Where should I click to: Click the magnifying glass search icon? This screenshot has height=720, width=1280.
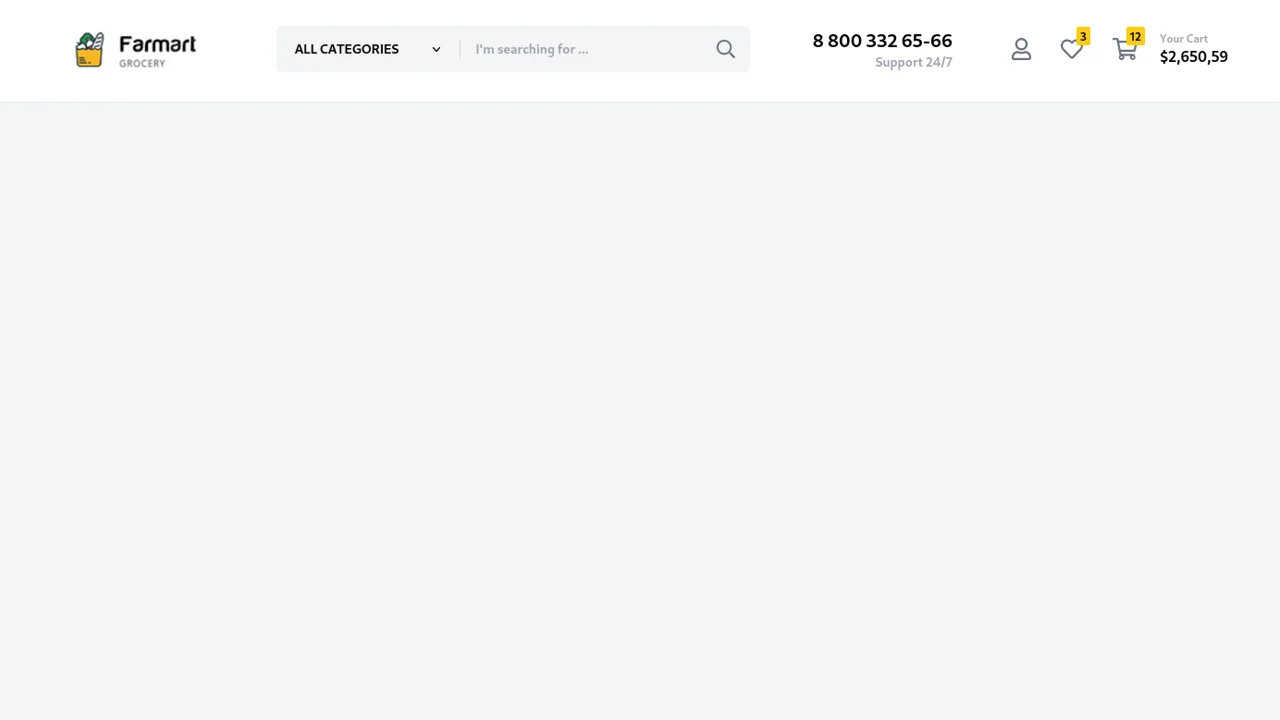(726, 49)
